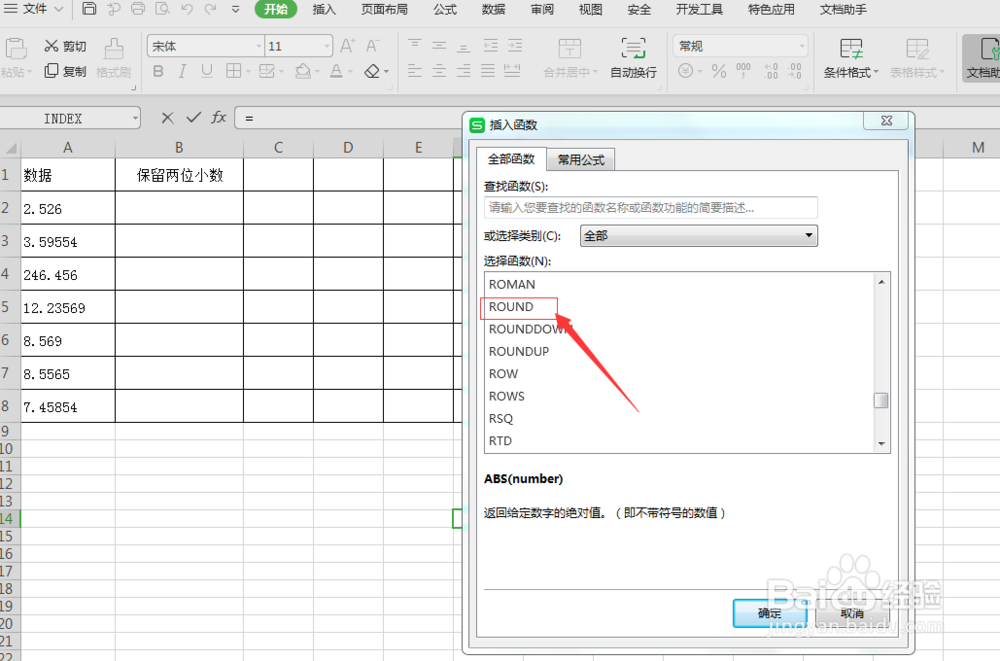This screenshot has height=661, width=1000.
Task: Click the cell borders icon
Action: click(233, 71)
